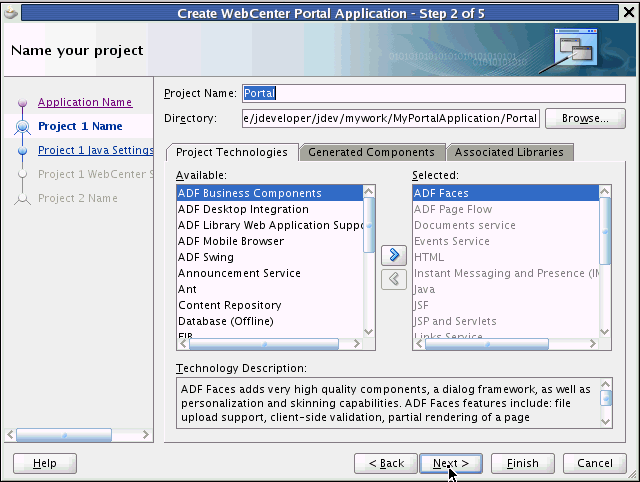The height and width of the screenshot is (482, 640).
Task: Click the Project 1 Name step marker
Action: point(22,127)
